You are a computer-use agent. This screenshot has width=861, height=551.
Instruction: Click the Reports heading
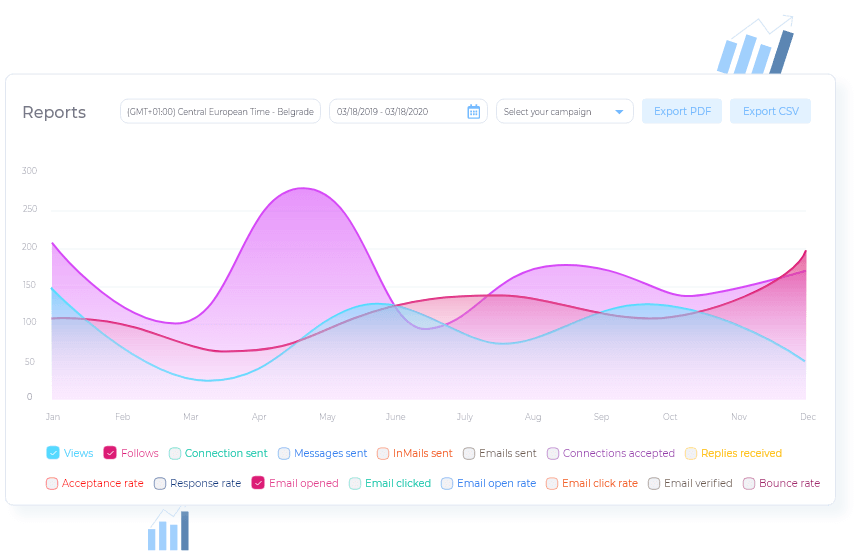[54, 112]
